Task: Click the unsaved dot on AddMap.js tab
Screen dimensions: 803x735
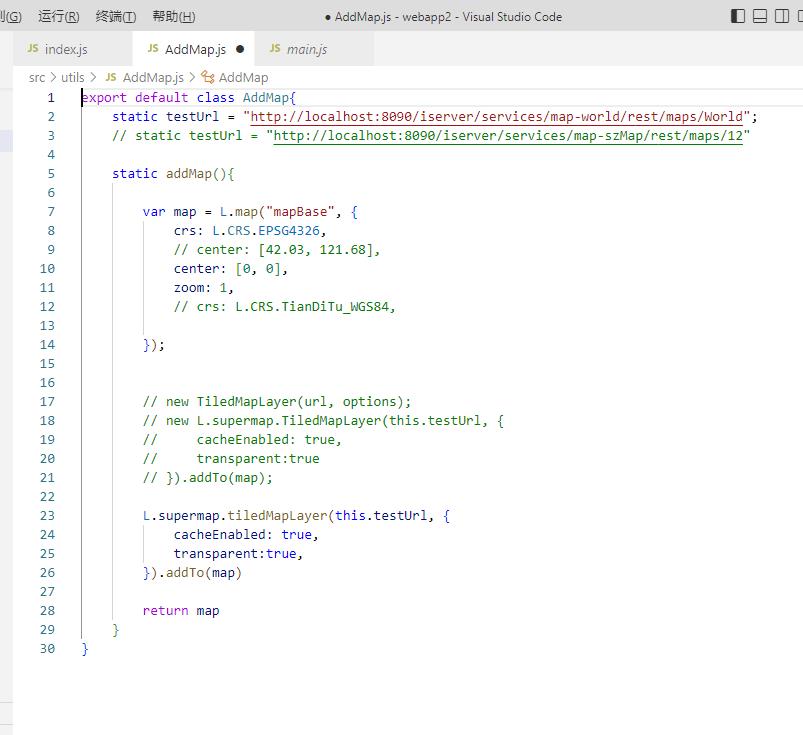Action: click(x=240, y=49)
